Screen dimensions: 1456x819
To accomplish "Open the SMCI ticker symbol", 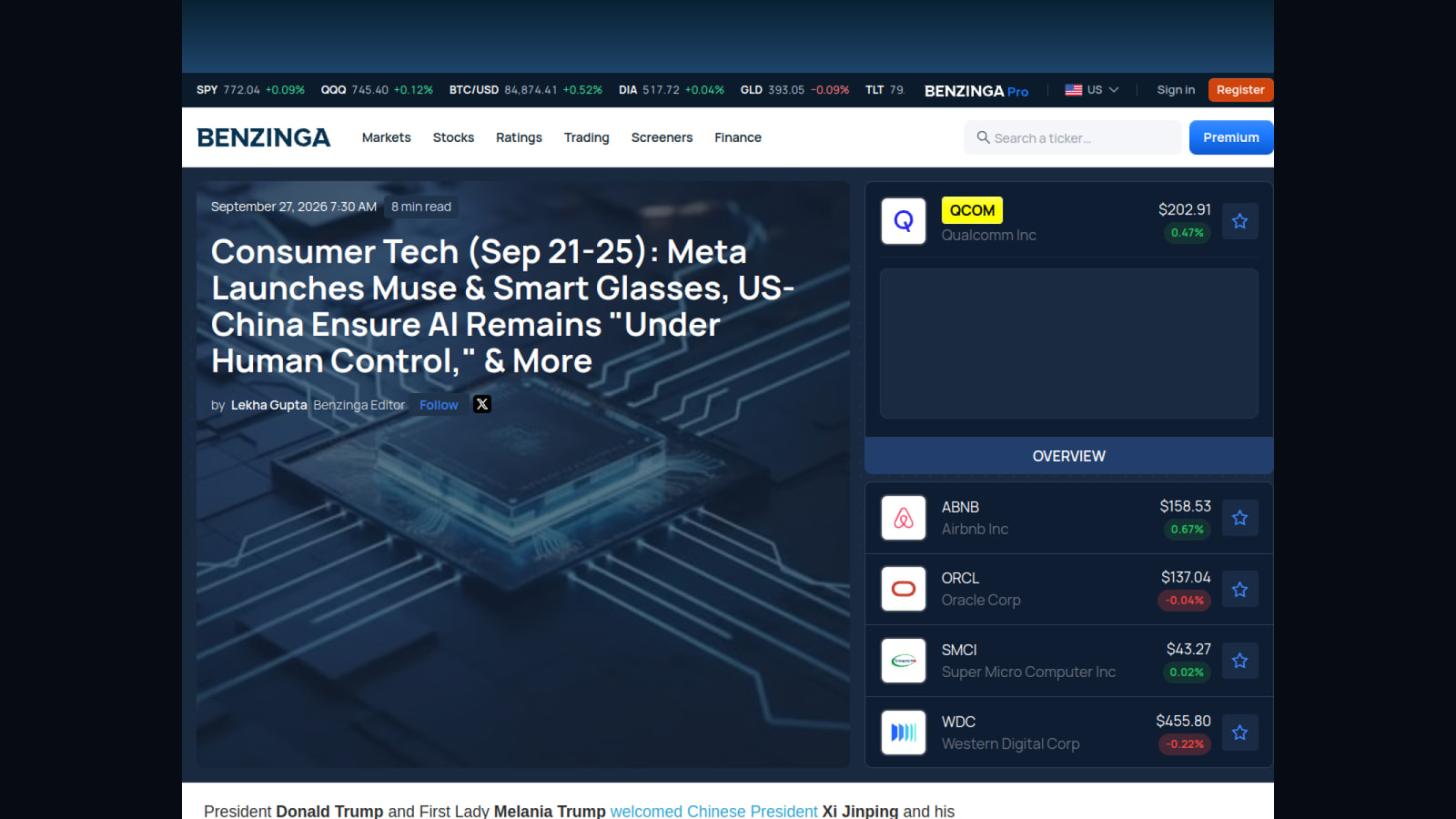I will (959, 650).
